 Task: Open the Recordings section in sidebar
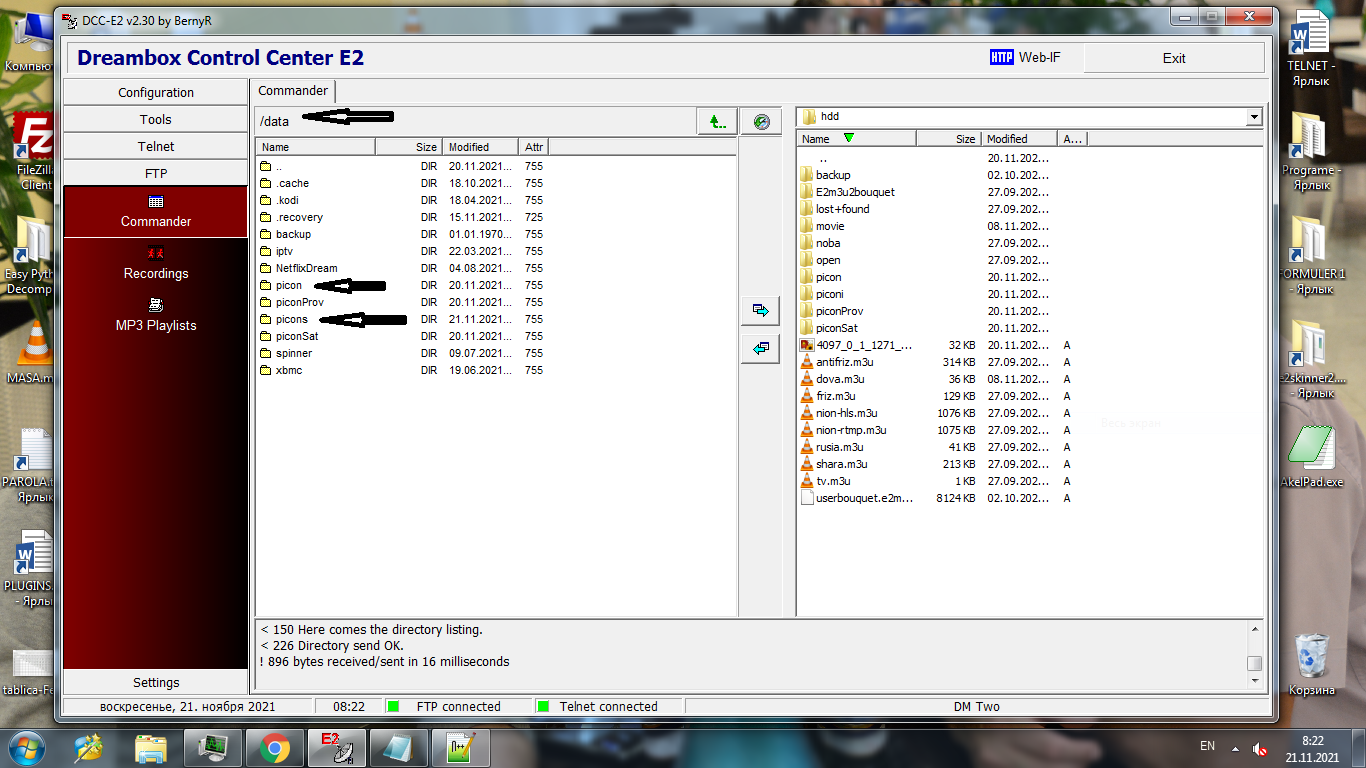[x=156, y=263]
